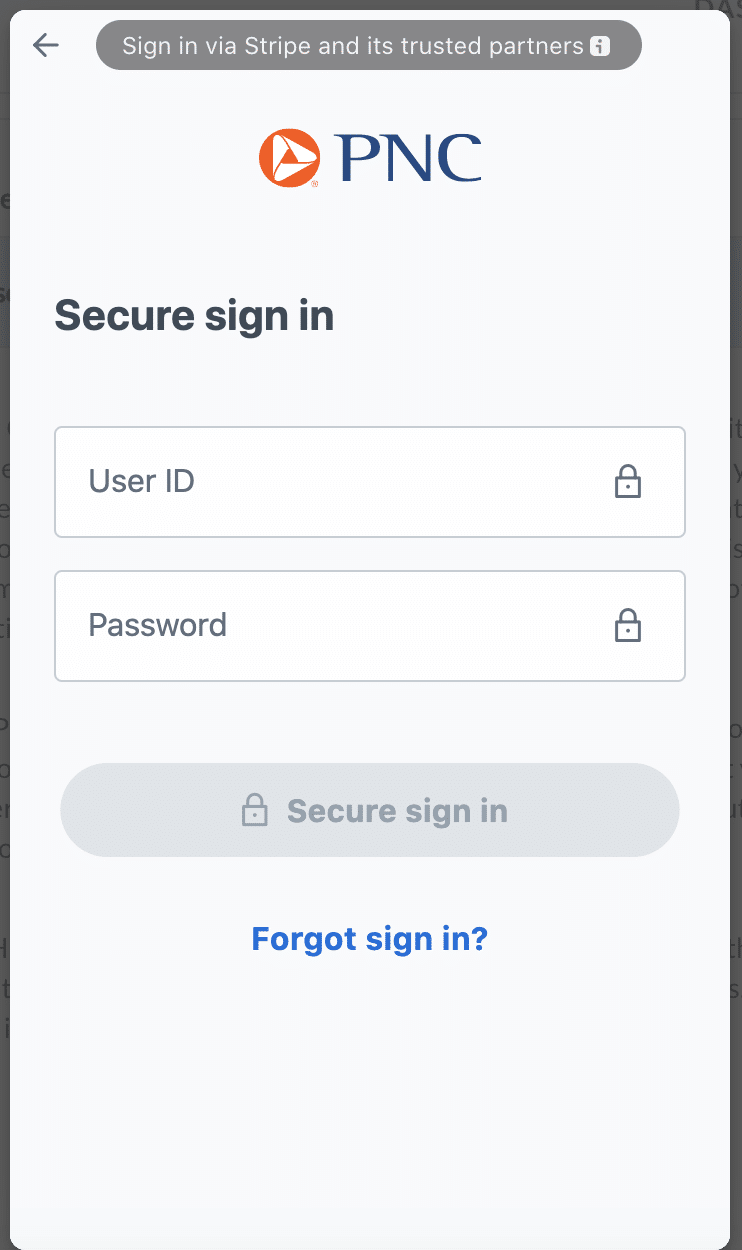Click the bold Secure sign in heading
The height and width of the screenshot is (1250, 742).
pyautogui.click(x=194, y=316)
